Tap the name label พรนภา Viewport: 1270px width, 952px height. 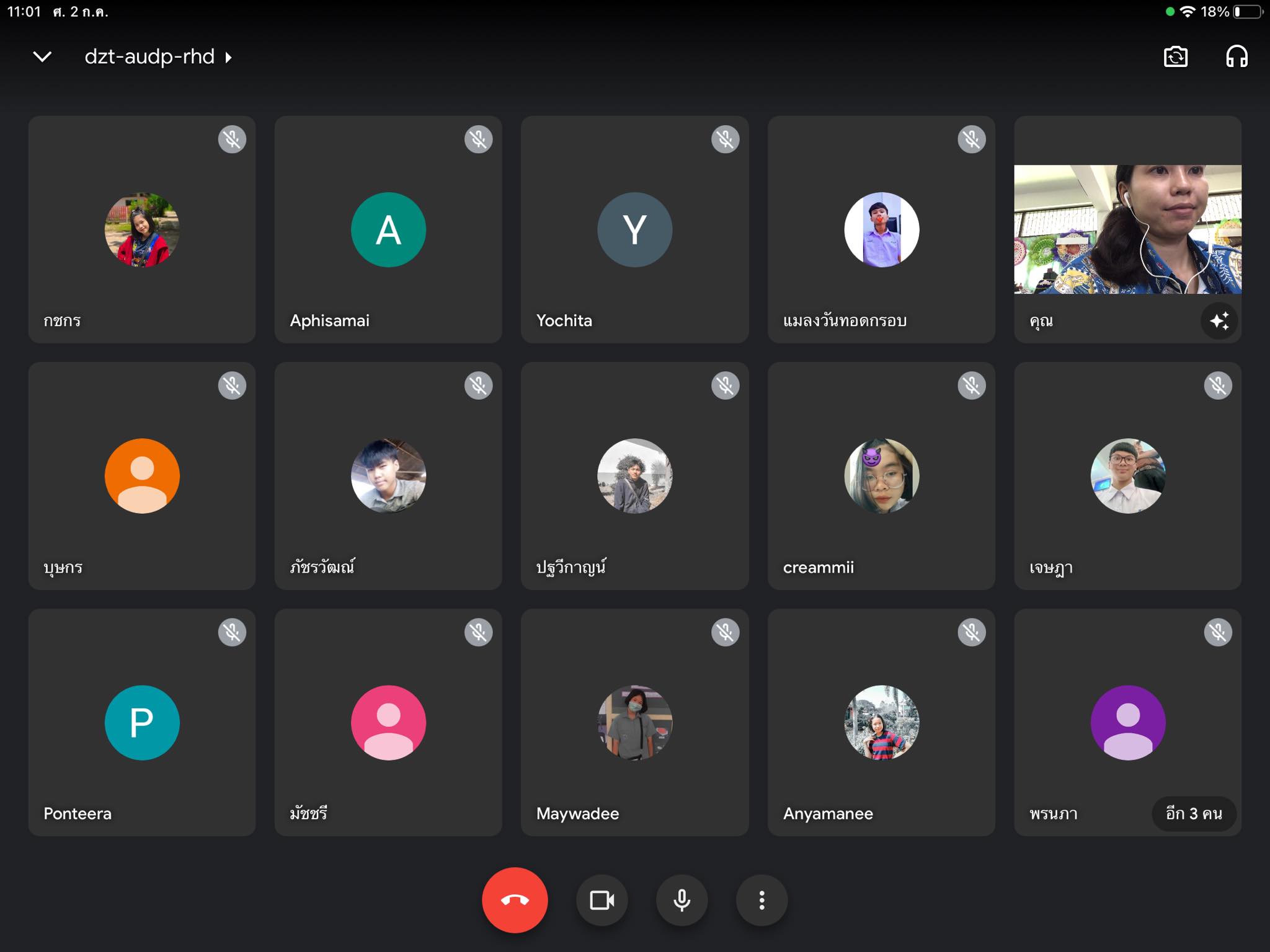[1053, 813]
